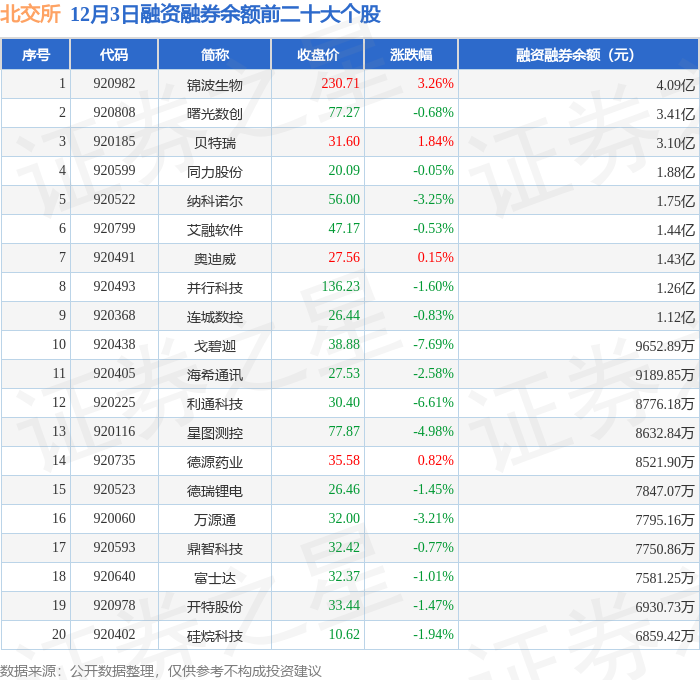Click closing price 136.23

[x=340, y=287]
